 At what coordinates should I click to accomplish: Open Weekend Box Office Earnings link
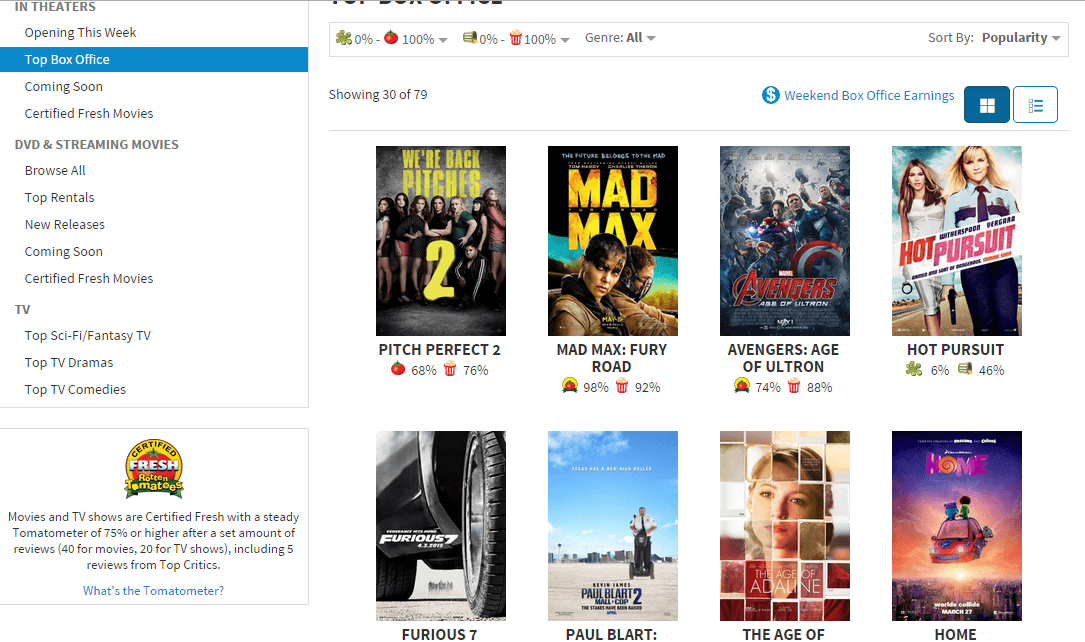pyautogui.click(x=869, y=95)
